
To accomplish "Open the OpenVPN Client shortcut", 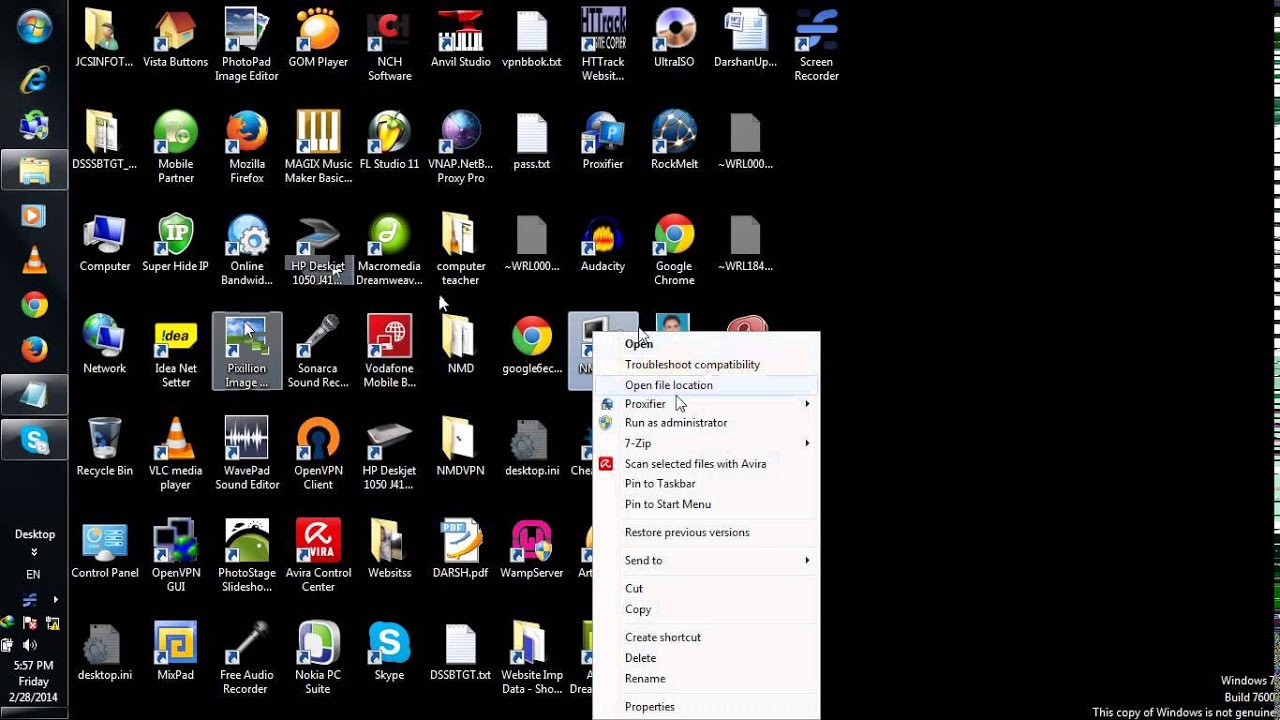I will [318, 454].
